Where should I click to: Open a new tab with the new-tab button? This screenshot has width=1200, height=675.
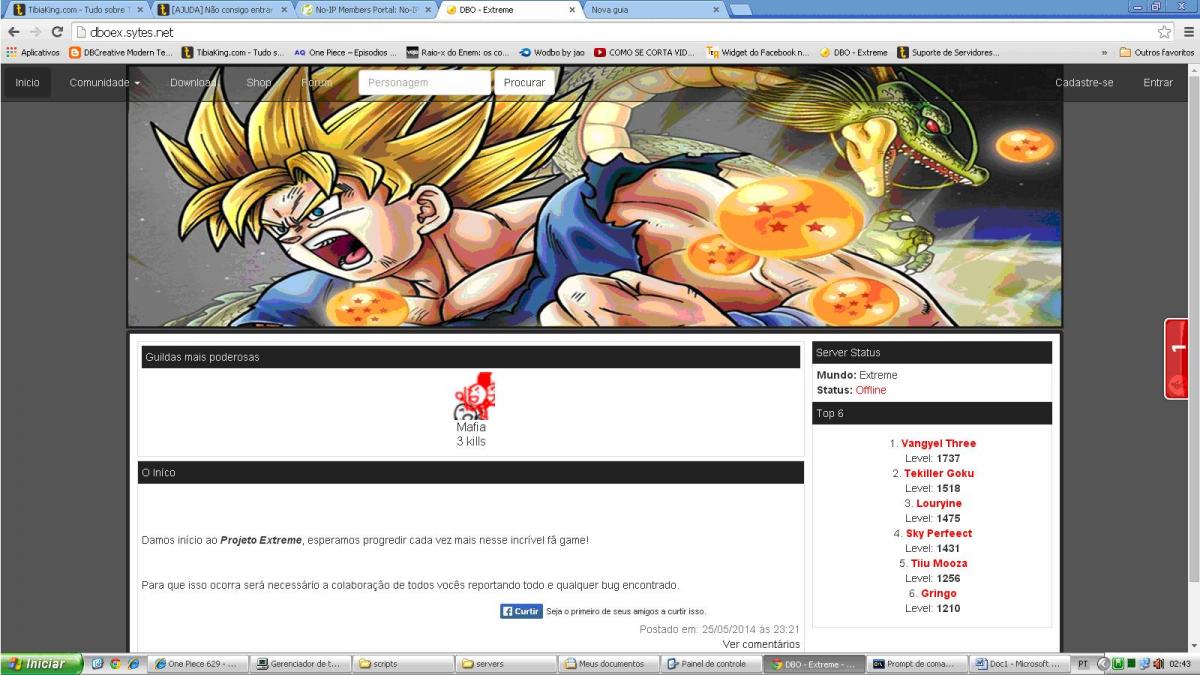(x=741, y=10)
